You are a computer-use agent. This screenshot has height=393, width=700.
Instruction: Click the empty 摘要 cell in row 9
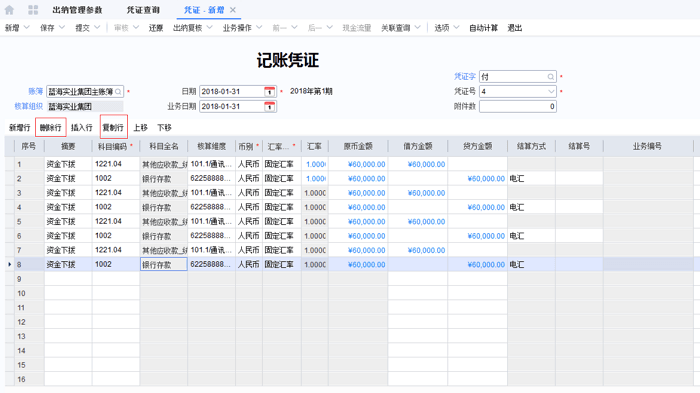coord(68,279)
